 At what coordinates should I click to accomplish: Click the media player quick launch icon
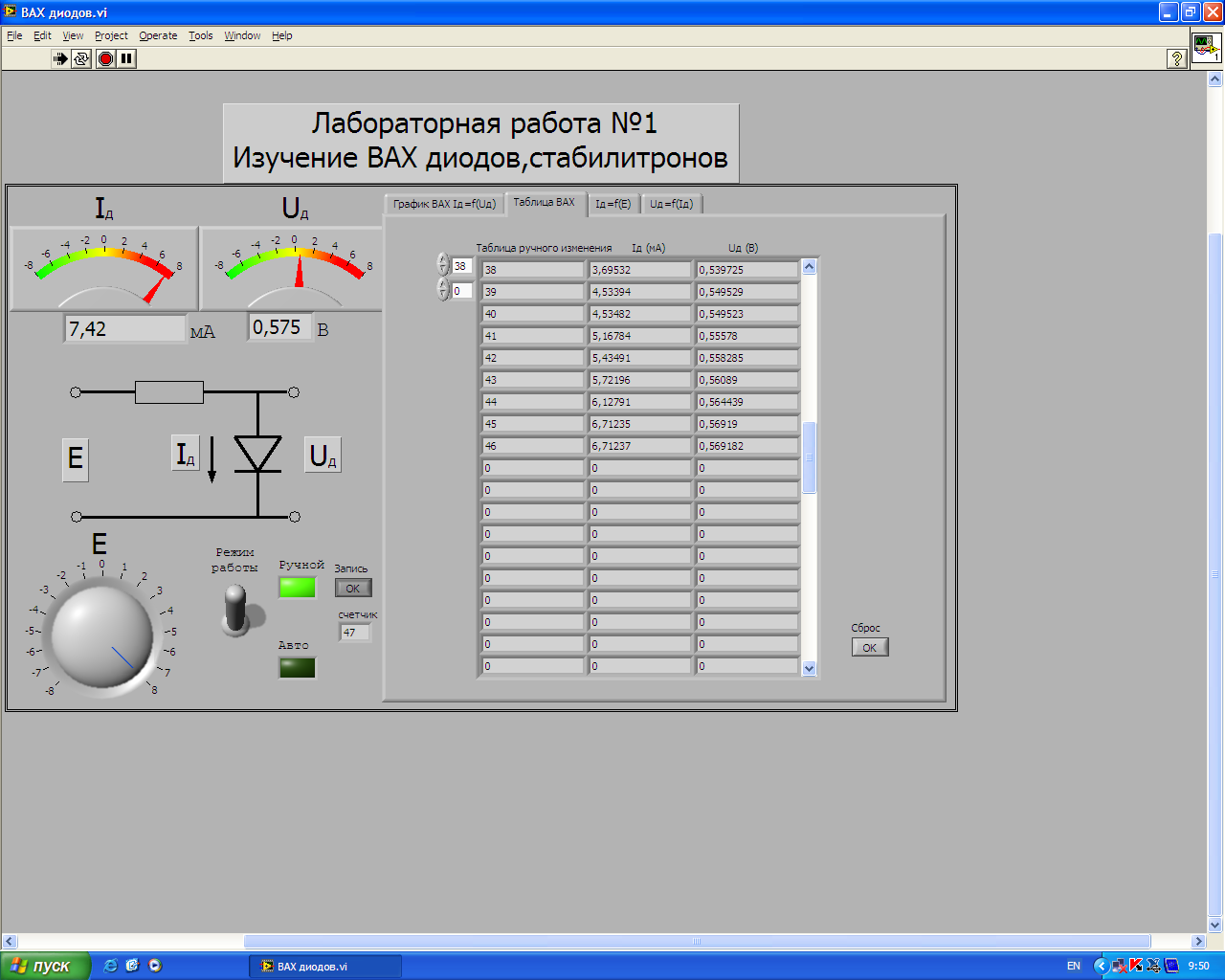[155, 966]
